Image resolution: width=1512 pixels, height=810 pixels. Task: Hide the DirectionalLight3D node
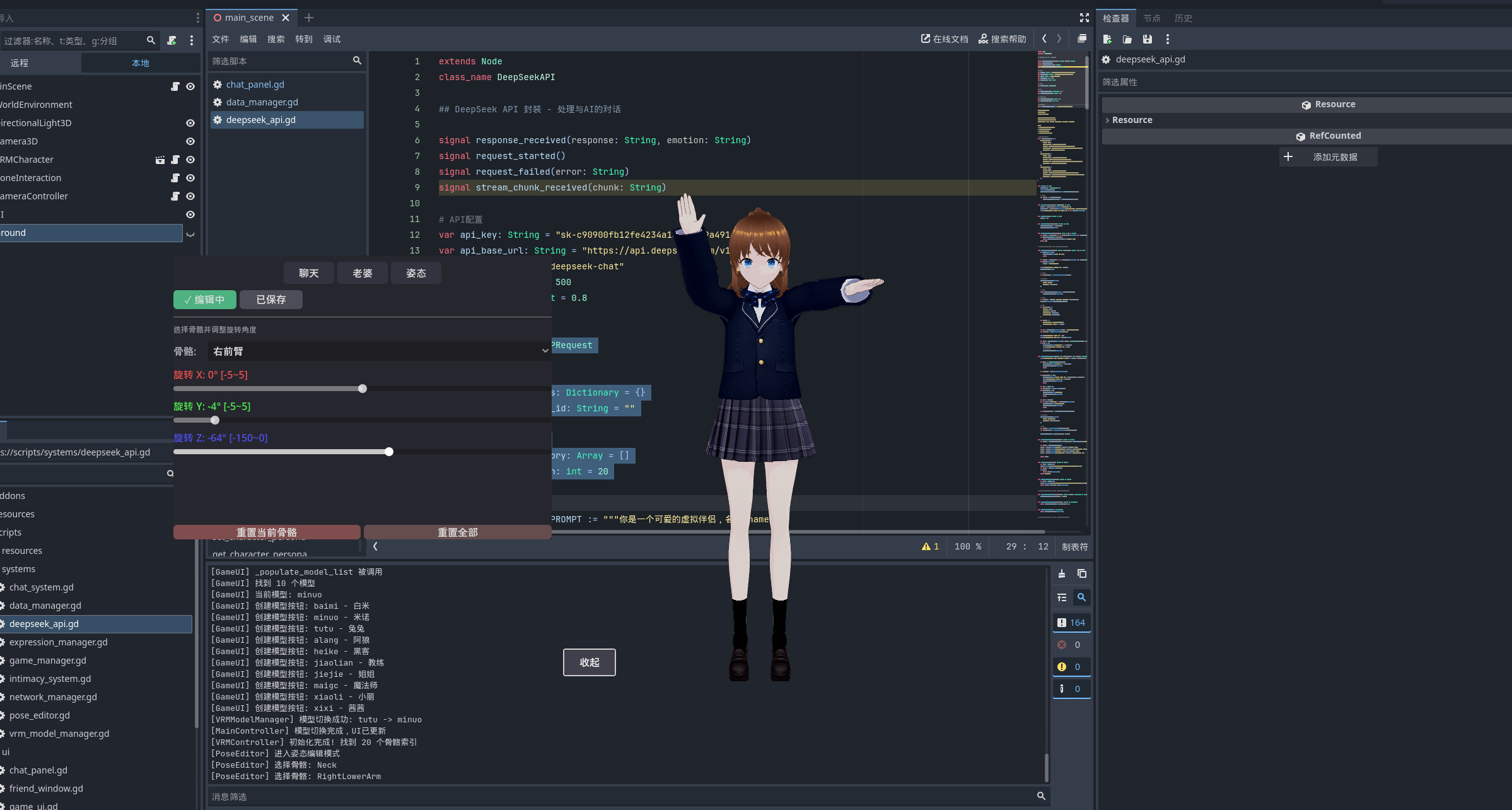point(190,122)
